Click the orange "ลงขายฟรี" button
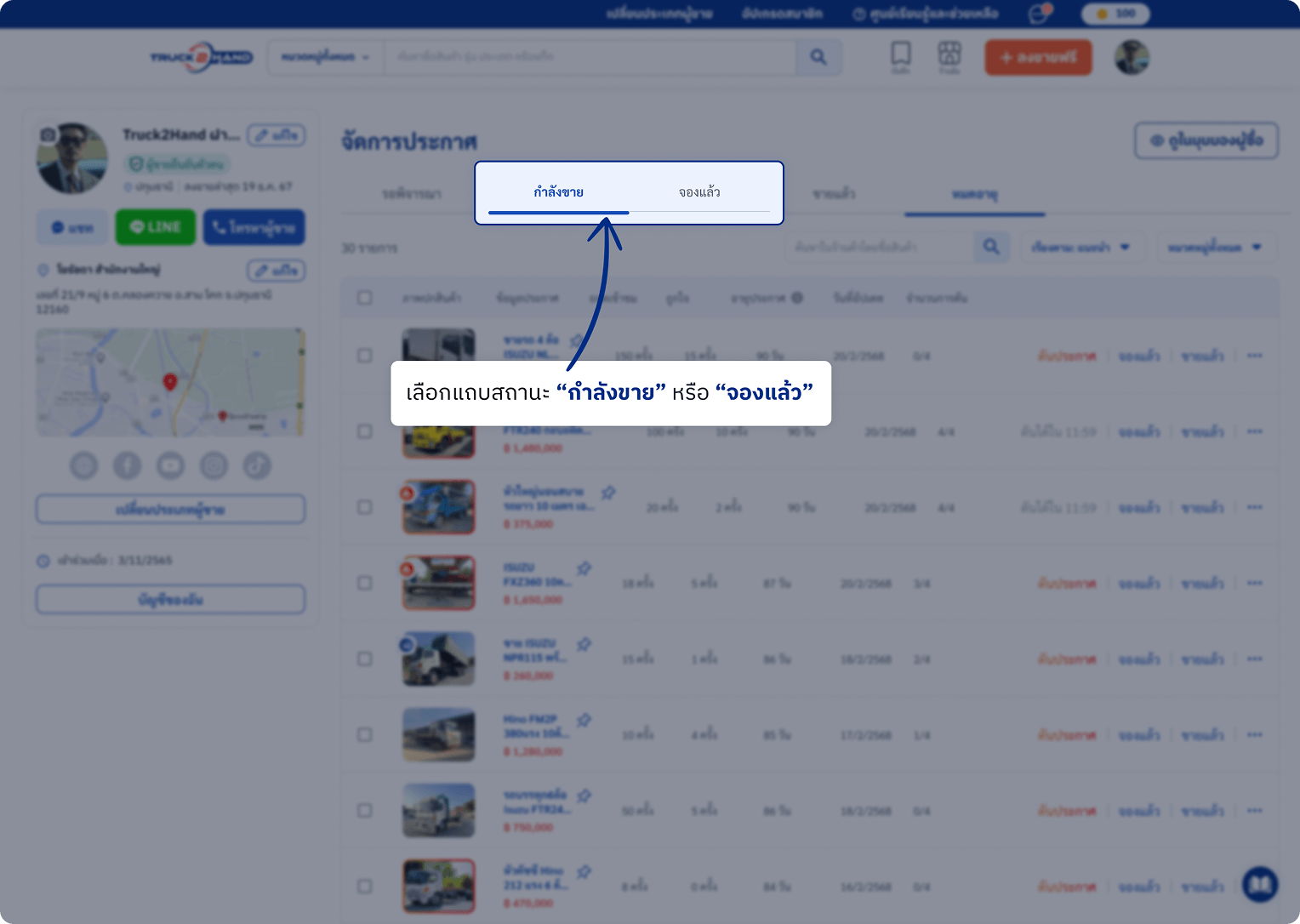The width and height of the screenshot is (1300, 924). (1038, 57)
